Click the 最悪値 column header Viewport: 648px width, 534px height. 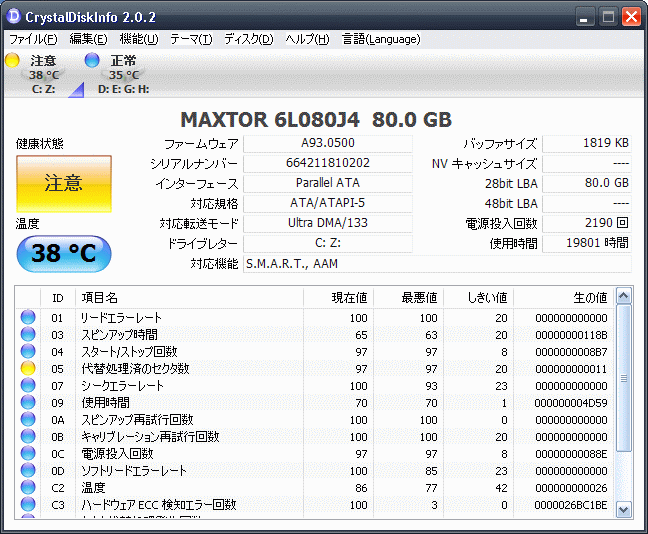408,298
